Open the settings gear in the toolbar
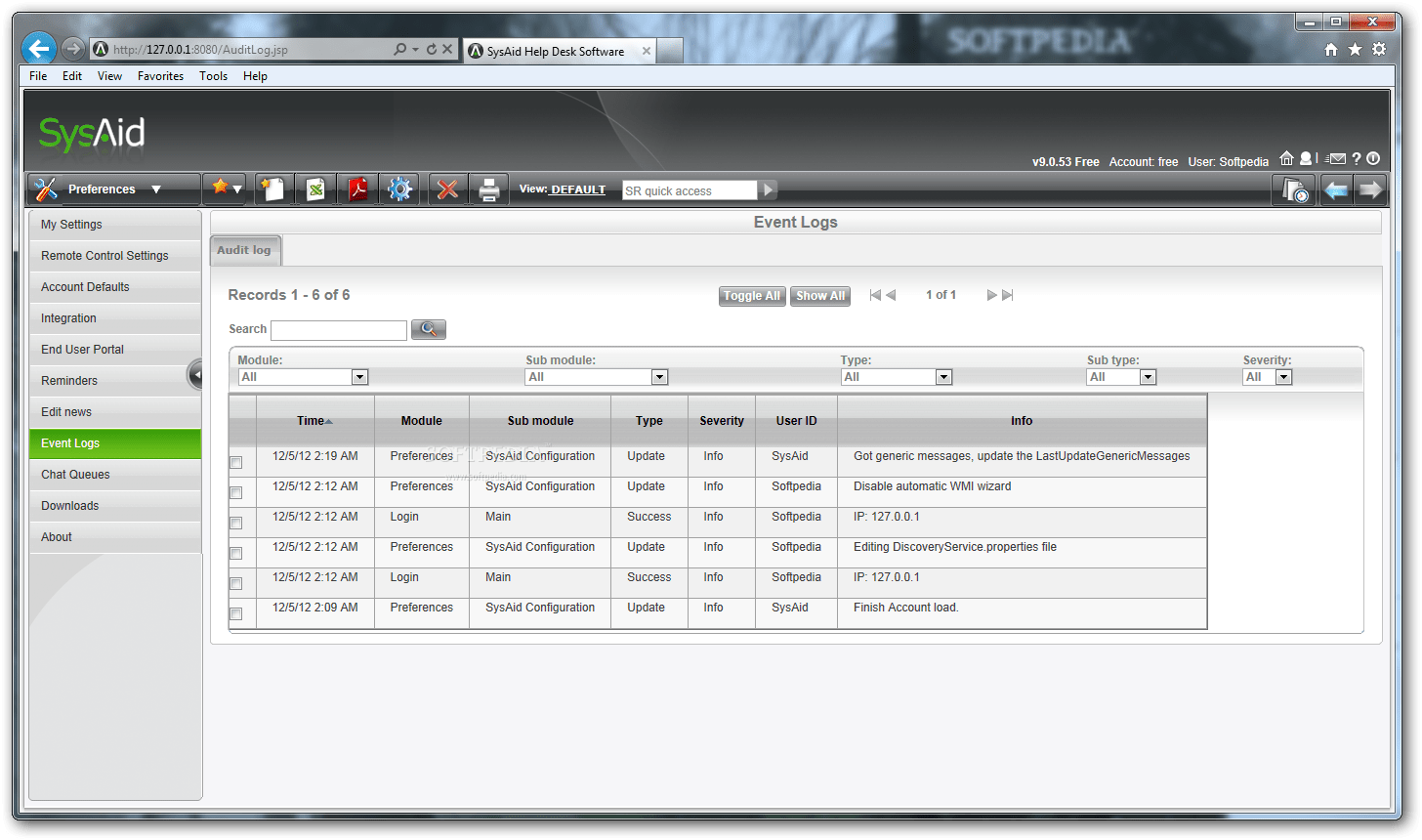 [399, 189]
